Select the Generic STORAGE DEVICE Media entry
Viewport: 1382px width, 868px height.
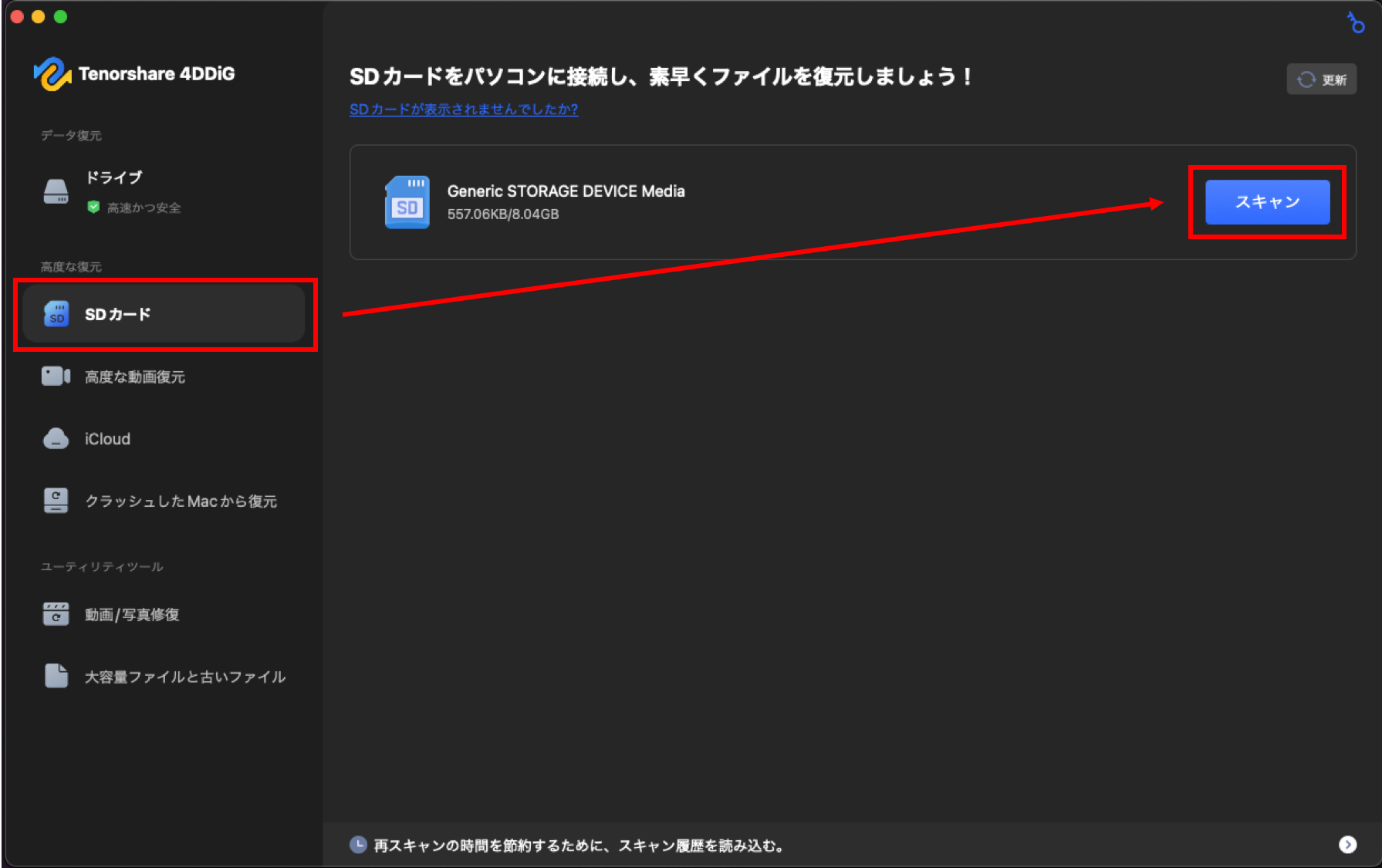853,202
